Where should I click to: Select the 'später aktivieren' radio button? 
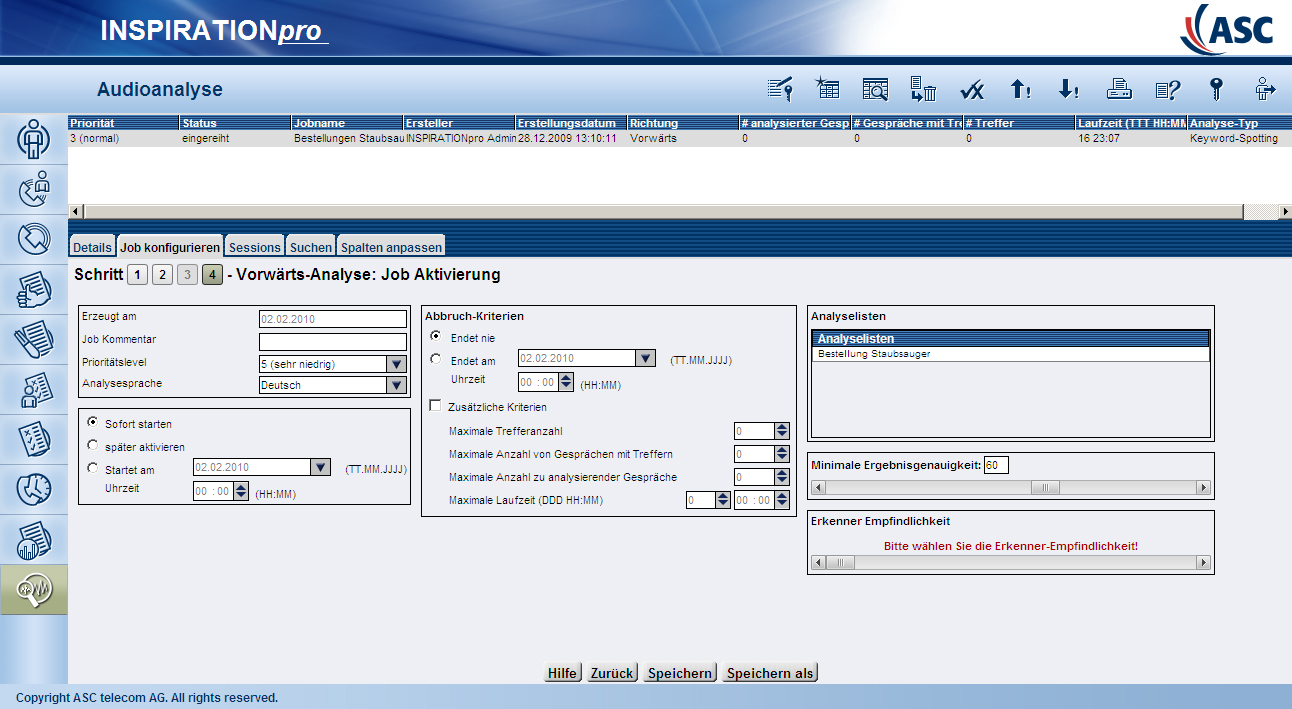tap(93, 446)
